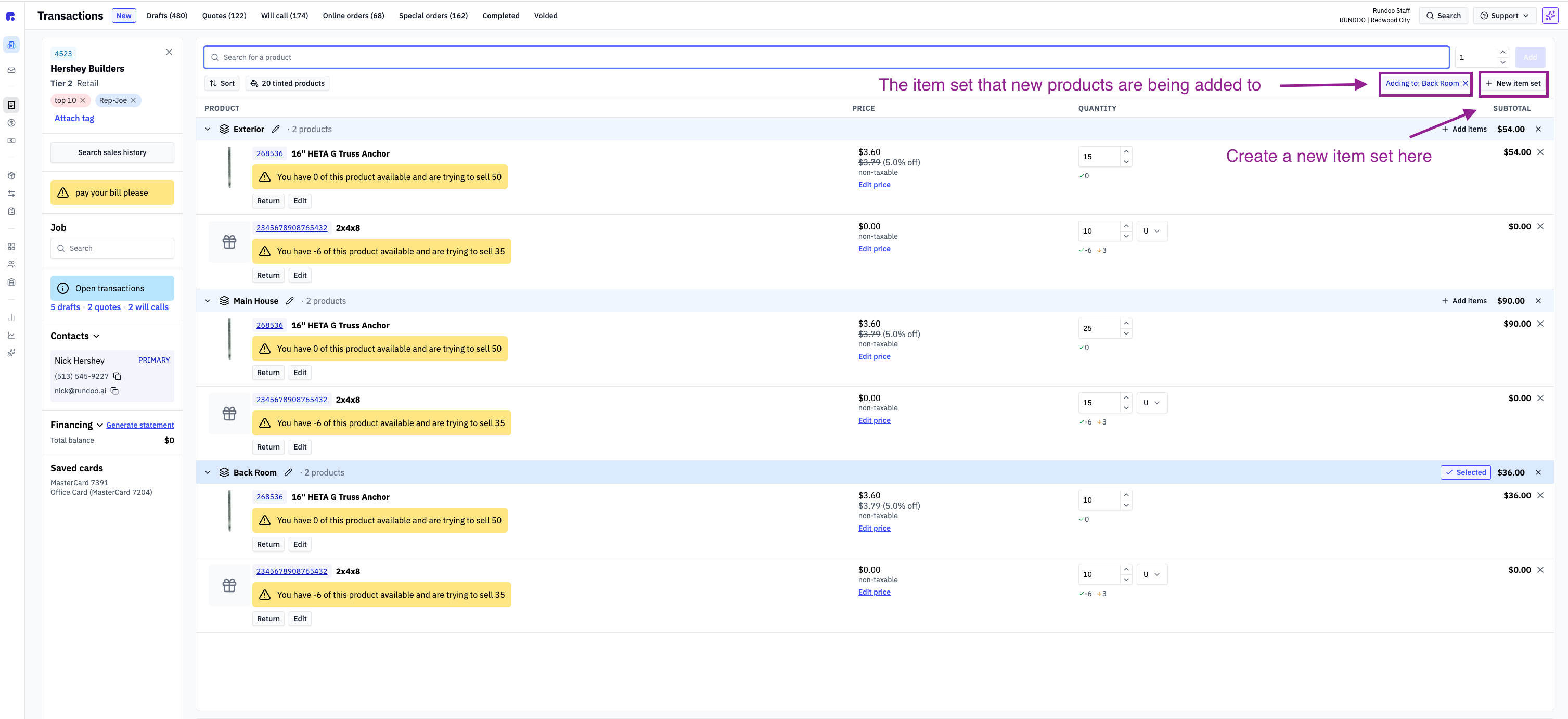Remove the 'top 10' tag
The image size is (1568, 719).
pos(83,100)
